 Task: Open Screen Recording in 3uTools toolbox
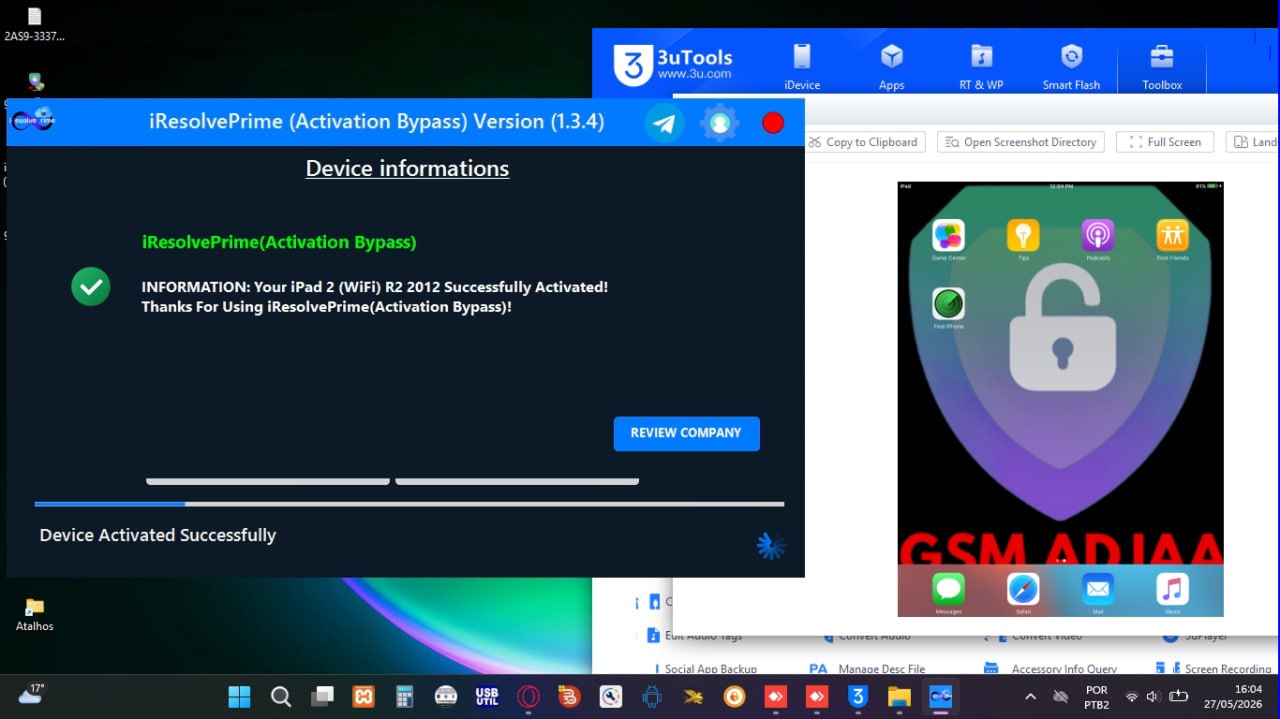point(1214,669)
